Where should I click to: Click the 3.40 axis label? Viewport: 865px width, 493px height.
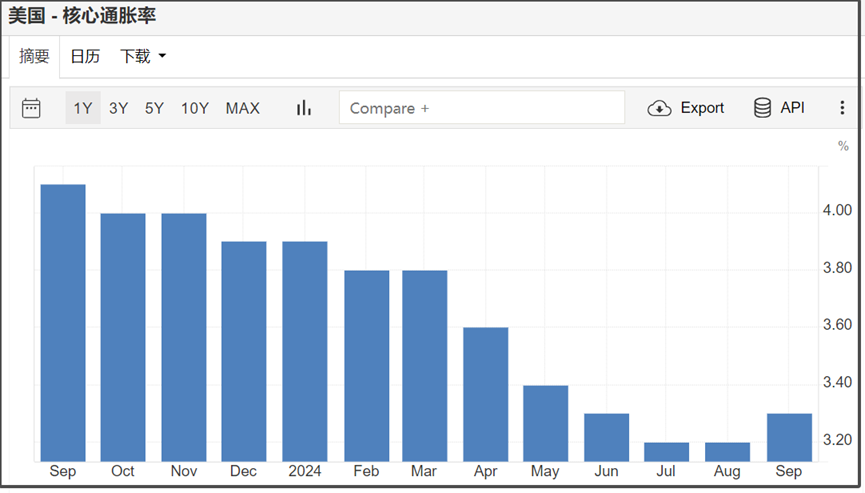click(x=837, y=382)
